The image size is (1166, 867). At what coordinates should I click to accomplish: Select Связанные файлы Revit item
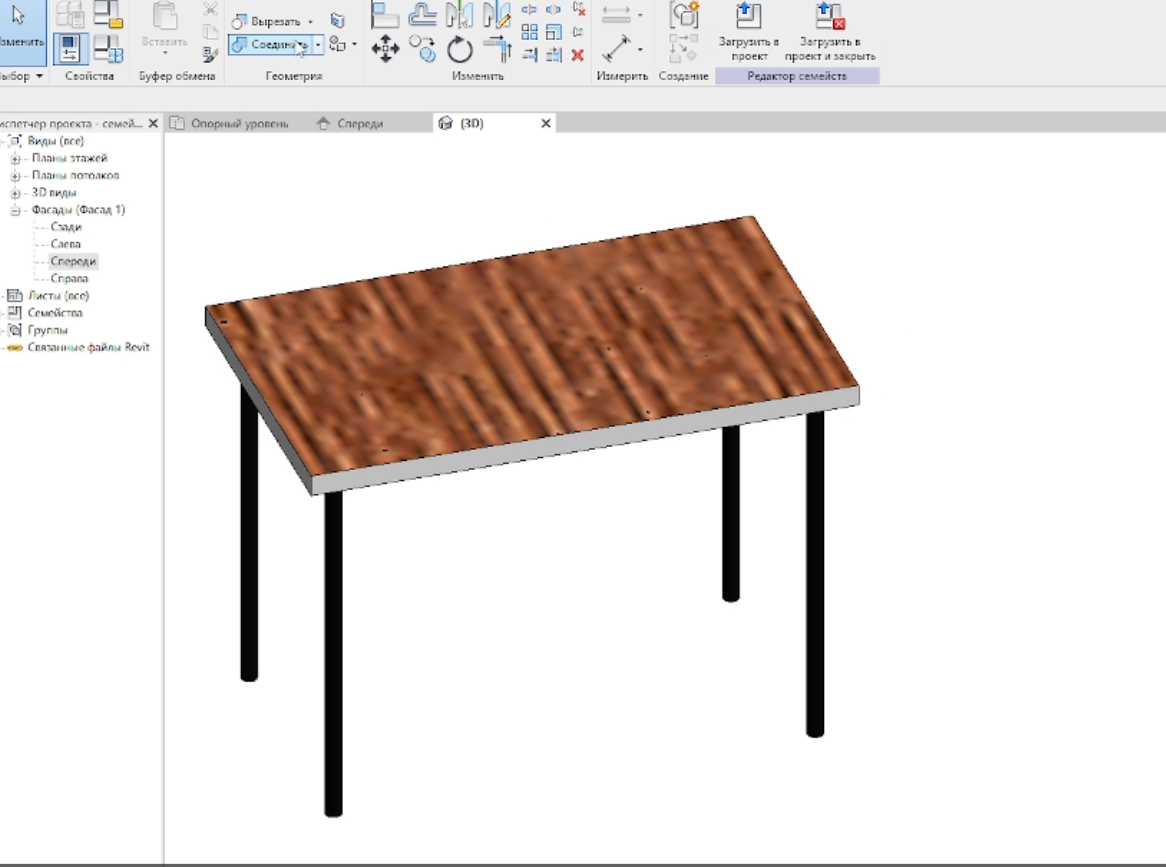(x=88, y=347)
